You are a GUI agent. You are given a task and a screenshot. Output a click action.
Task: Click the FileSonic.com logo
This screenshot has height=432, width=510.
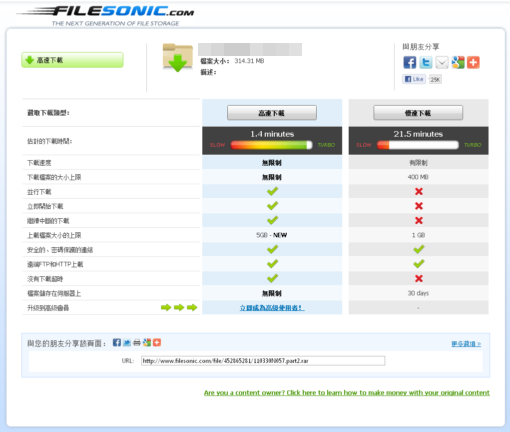pyautogui.click(x=106, y=15)
